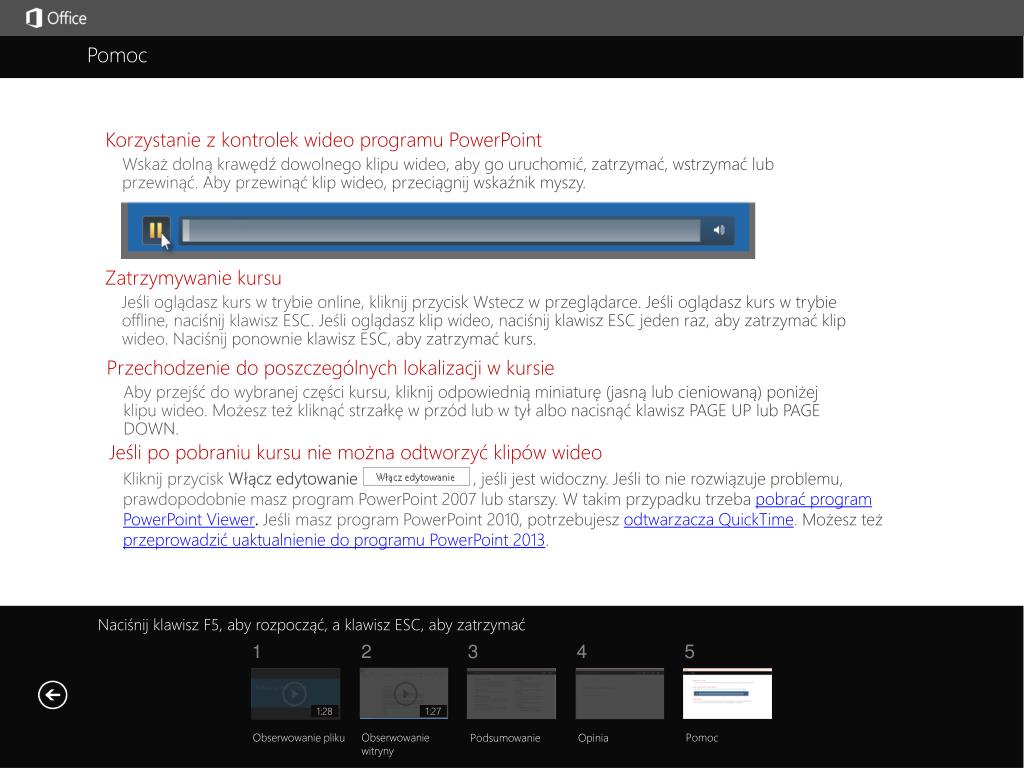Click the heading Zatrzymywanie kursu

click(x=193, y=278)
